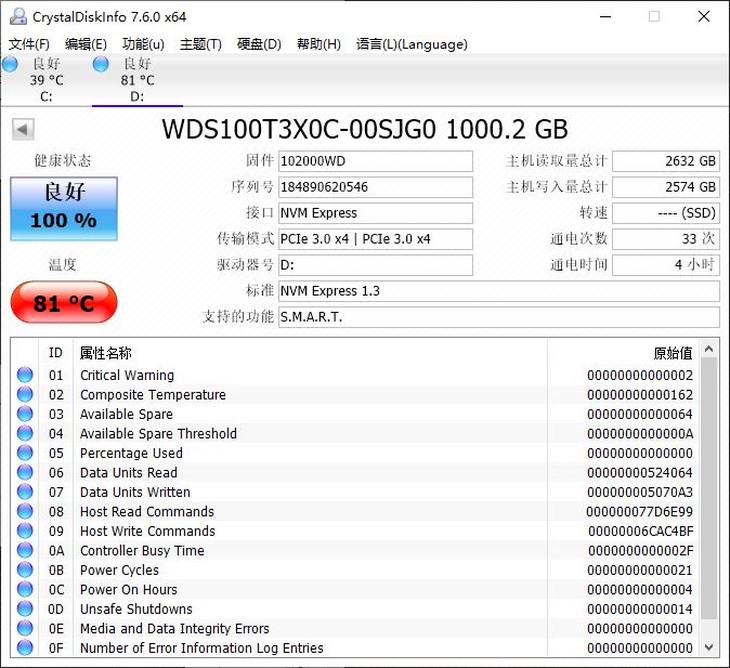Click status orb of Critical Warning row
The height and width of the screenshot is (668, 730).
[x=25, y=375]
